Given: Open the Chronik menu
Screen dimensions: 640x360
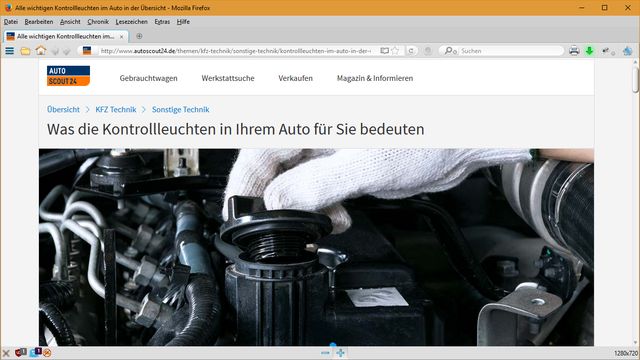Looking at the screenshot, I should (x=98, y=22).
